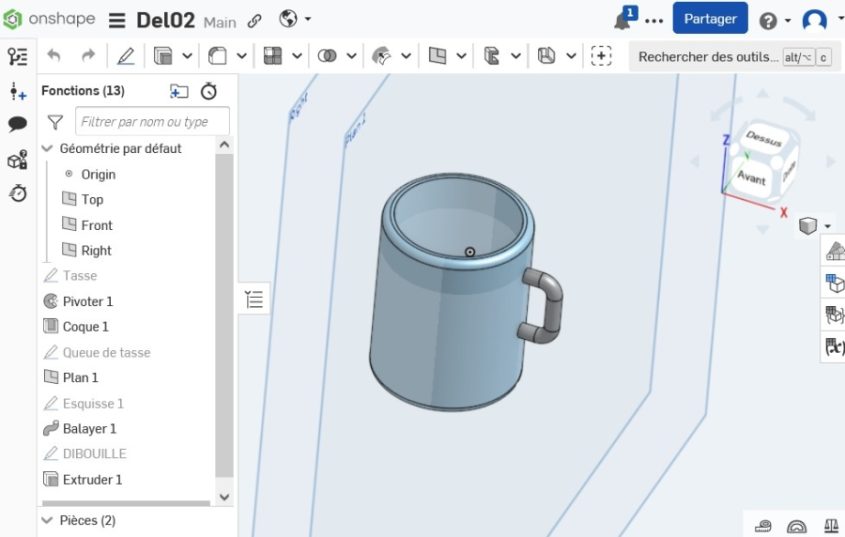The width and height of the screenshot is (845, 537).
Task: Click the Dessus face on view cube
Action: pyautogui.click(x=764, y=141)
